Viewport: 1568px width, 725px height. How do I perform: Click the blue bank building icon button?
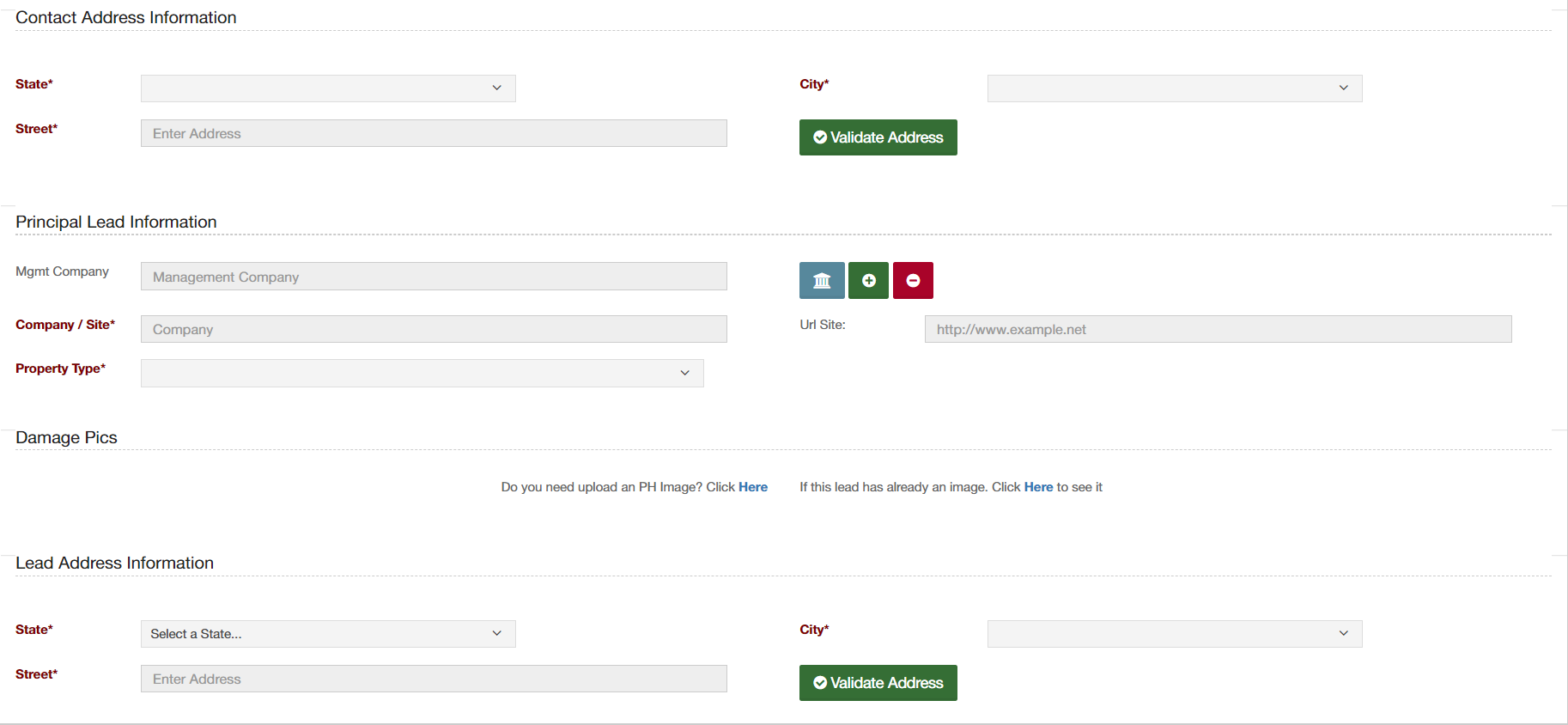pos(822,280)
